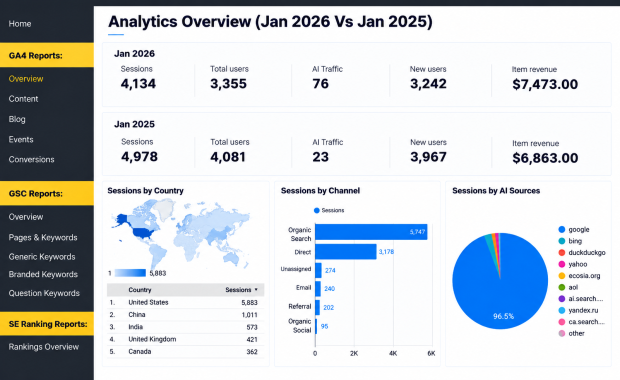620x380 pixels.
Task: Select the GA4 Reports section header
Action: [47, 55]
